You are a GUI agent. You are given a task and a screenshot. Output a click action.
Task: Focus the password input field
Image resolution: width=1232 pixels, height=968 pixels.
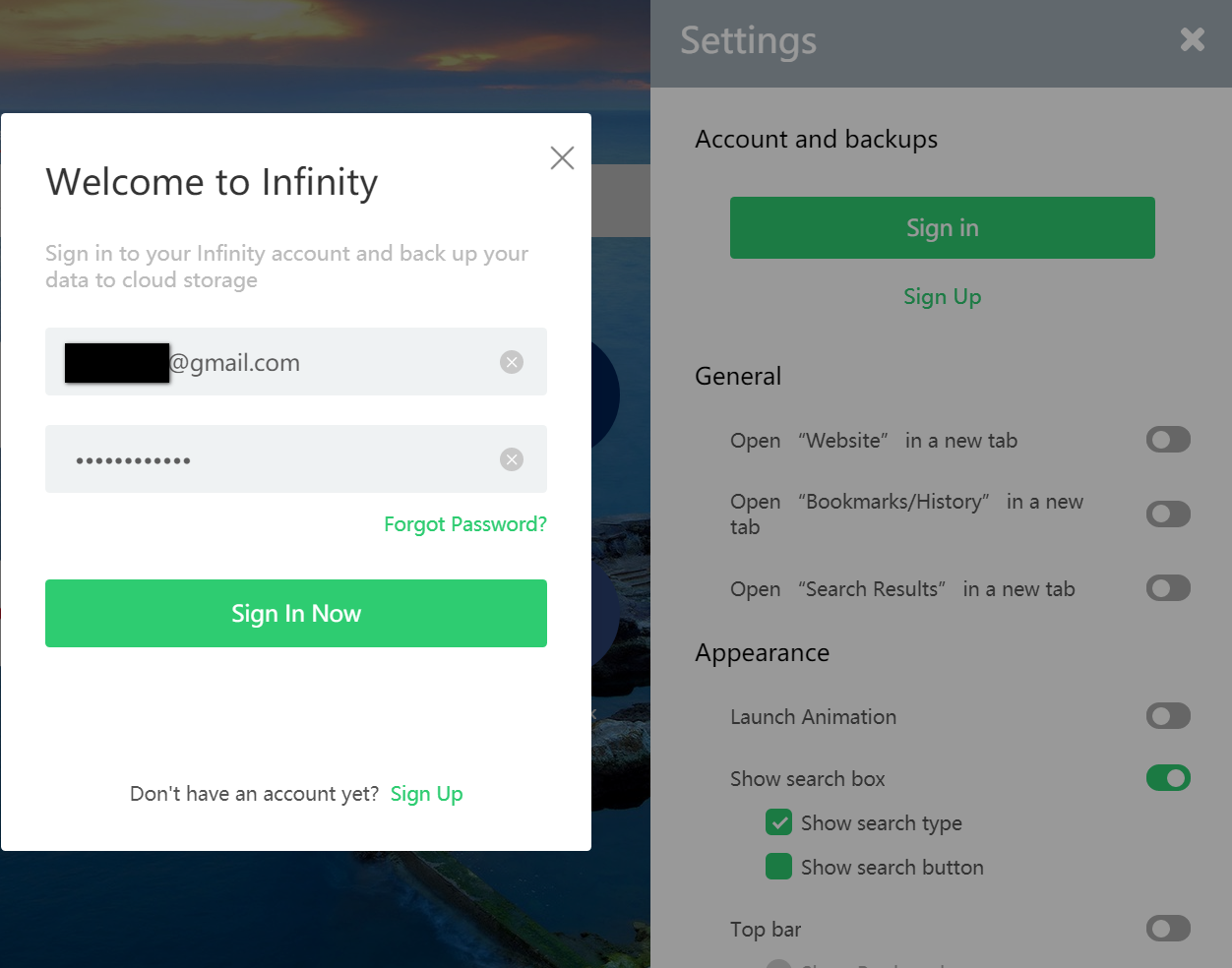[x=296, y=459]
